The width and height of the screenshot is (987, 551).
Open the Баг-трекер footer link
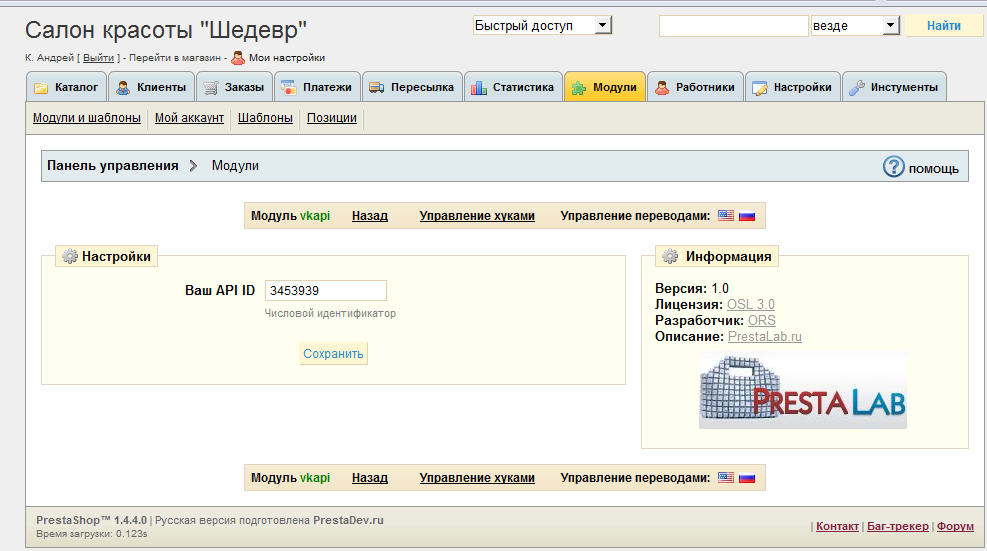tap(898, 526)
